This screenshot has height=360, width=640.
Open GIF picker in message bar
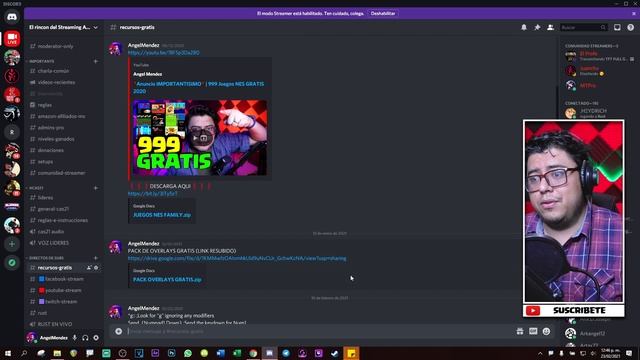pyautogui.click(x=533, y=331)
